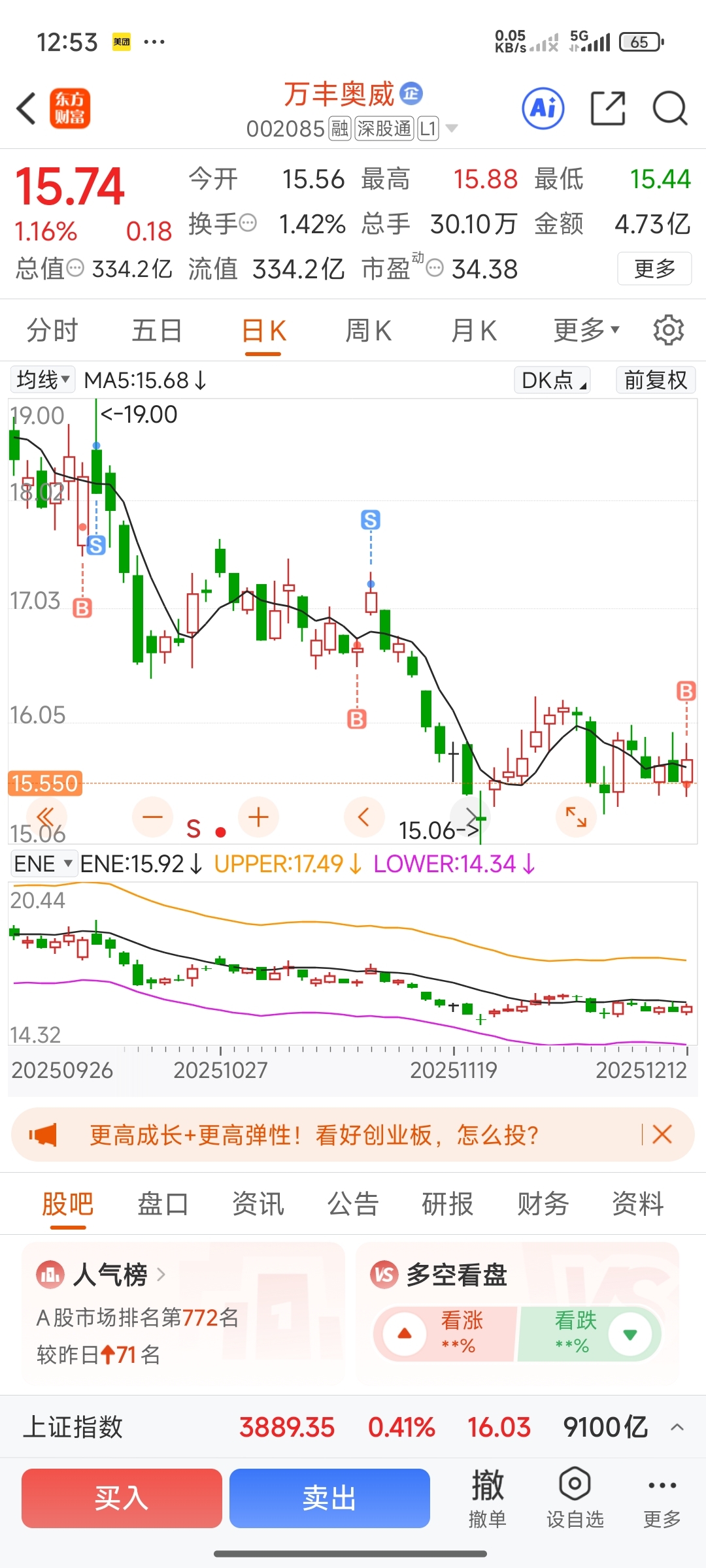Tap the red 买入 button

pos(122,1498)
